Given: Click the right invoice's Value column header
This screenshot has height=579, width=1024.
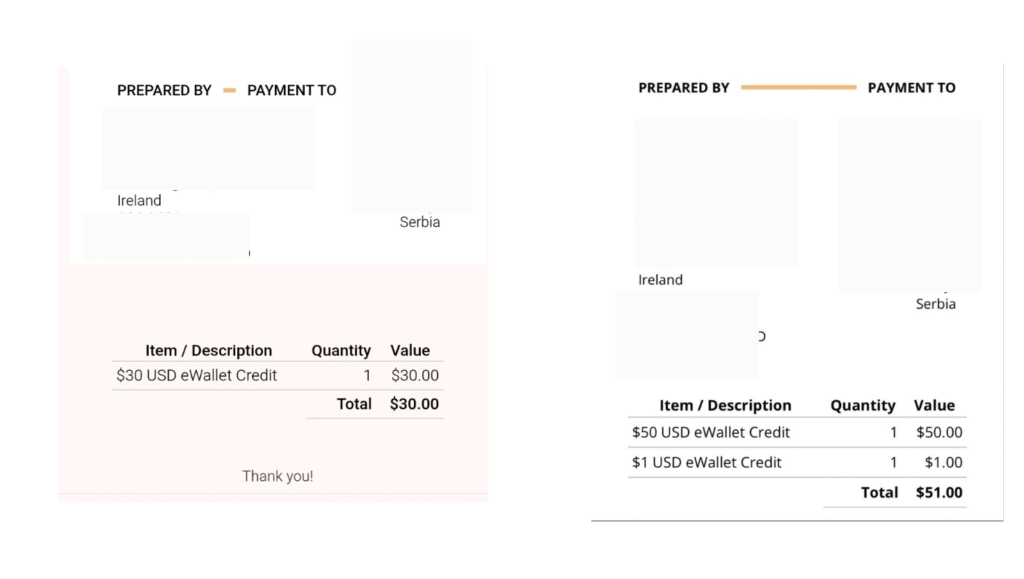Looking at the screenshot, I should pos(935,405).
